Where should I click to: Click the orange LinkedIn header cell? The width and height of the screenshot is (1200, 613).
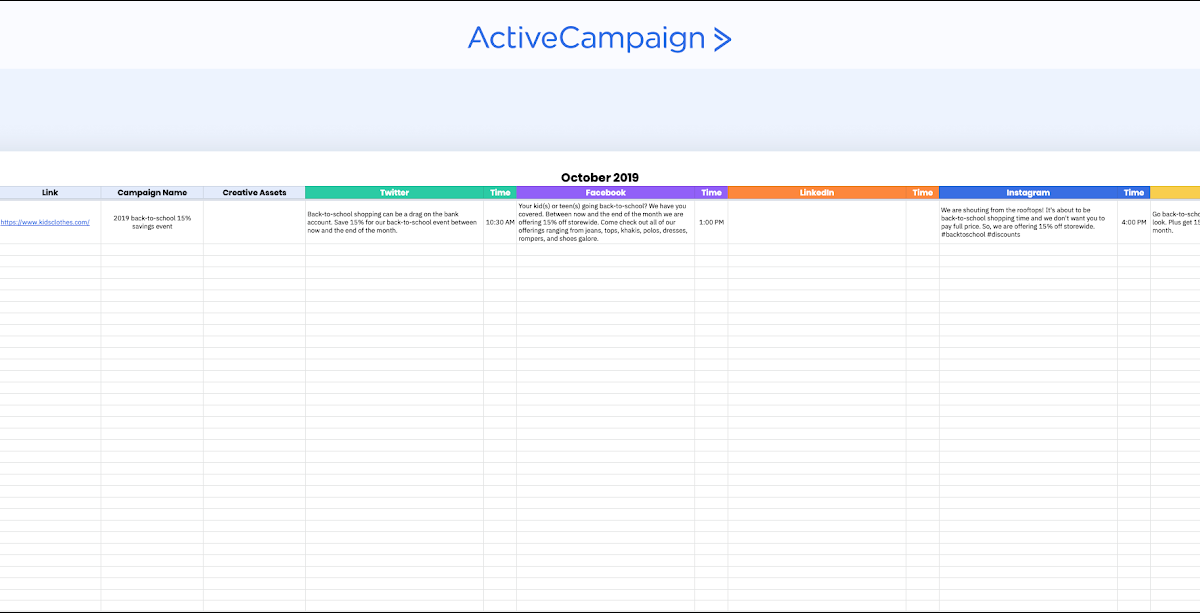point(816,193)
